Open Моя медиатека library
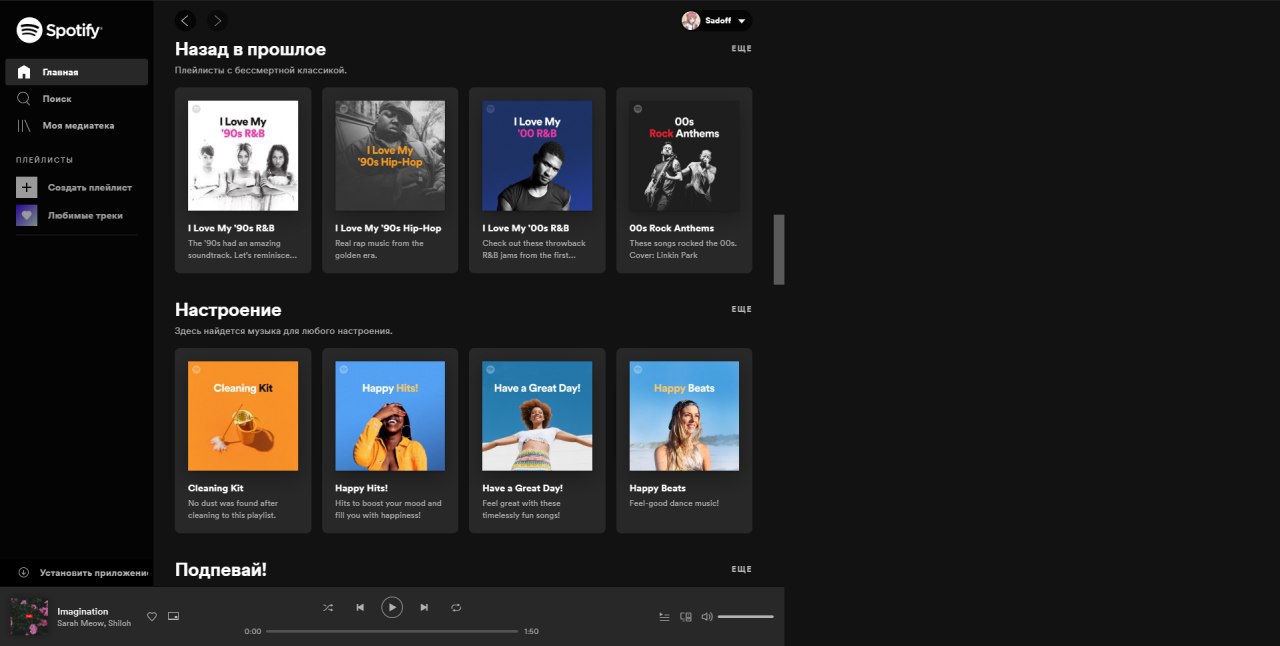Image resolution: width=1280 pixels, height=646 pixels. pos(76,126)
